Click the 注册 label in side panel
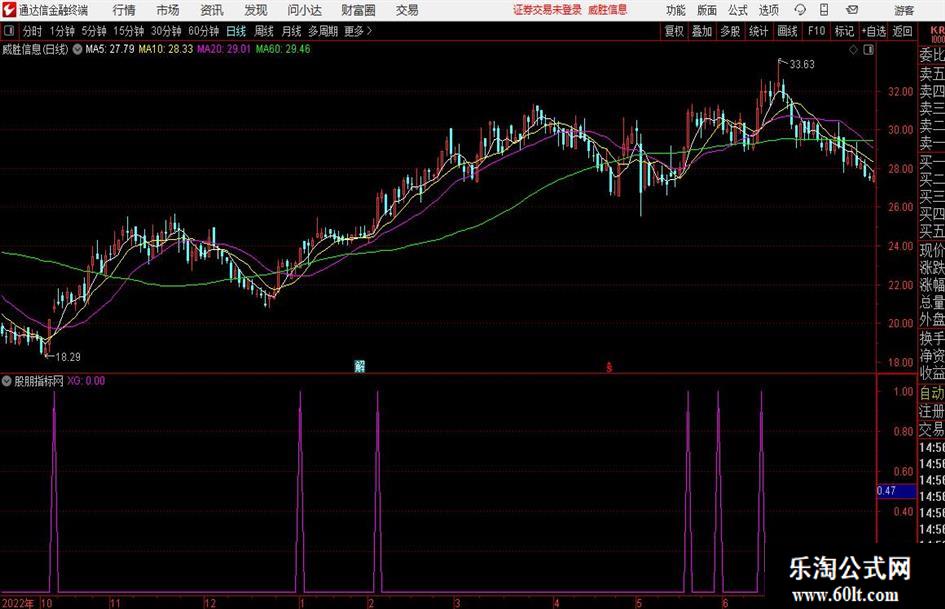The width and height of the screenshot is (945, 609). 932,411
